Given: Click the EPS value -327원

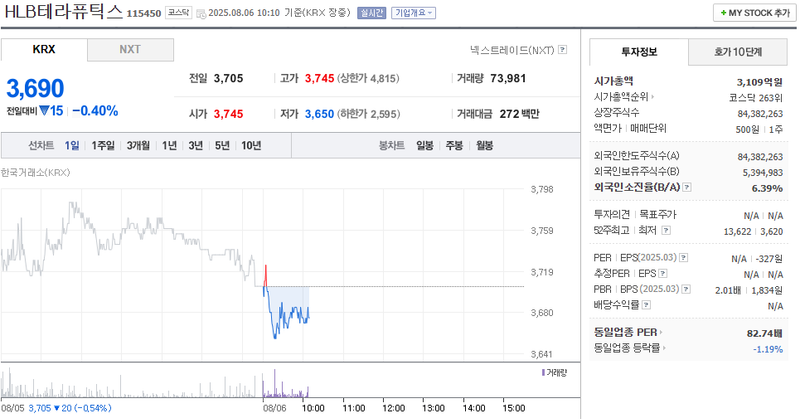Looking at the screenshot, I should coord(769,259).
